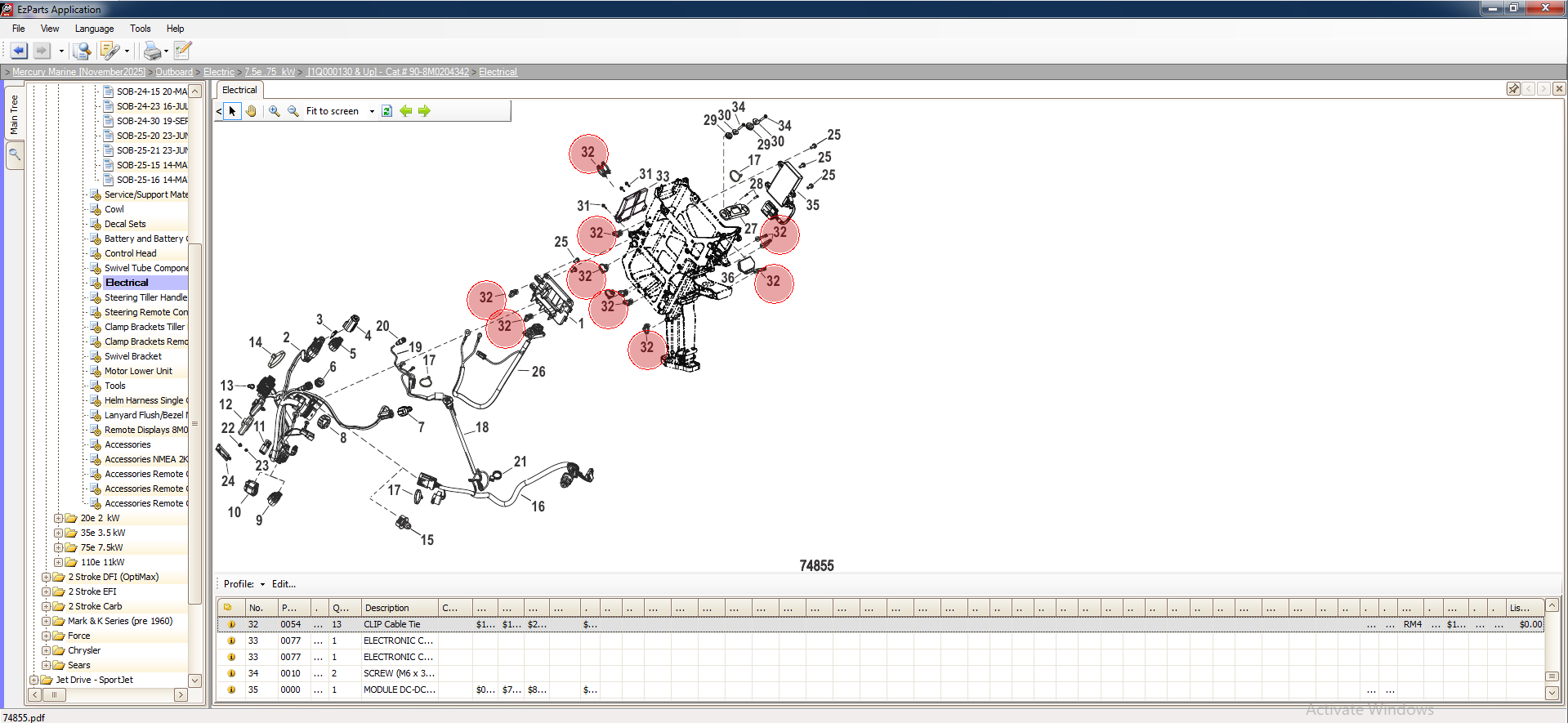Expand the Chrysler folder
The height and width of the screenshot is (723, 1568).
[x=47, y=650]
